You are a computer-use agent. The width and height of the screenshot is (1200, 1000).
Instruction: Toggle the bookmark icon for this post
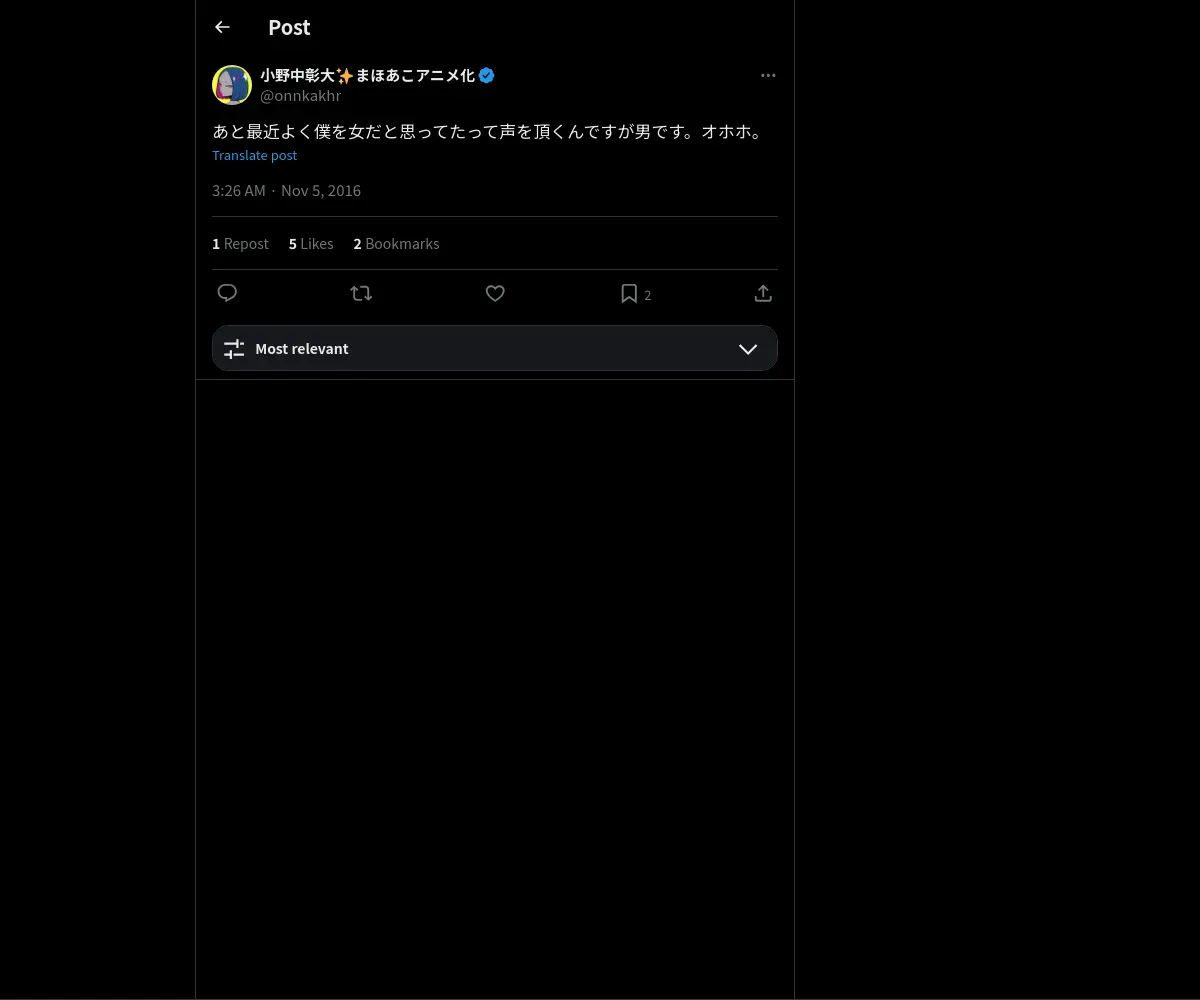pyautogui.click(x=629, y=293)
